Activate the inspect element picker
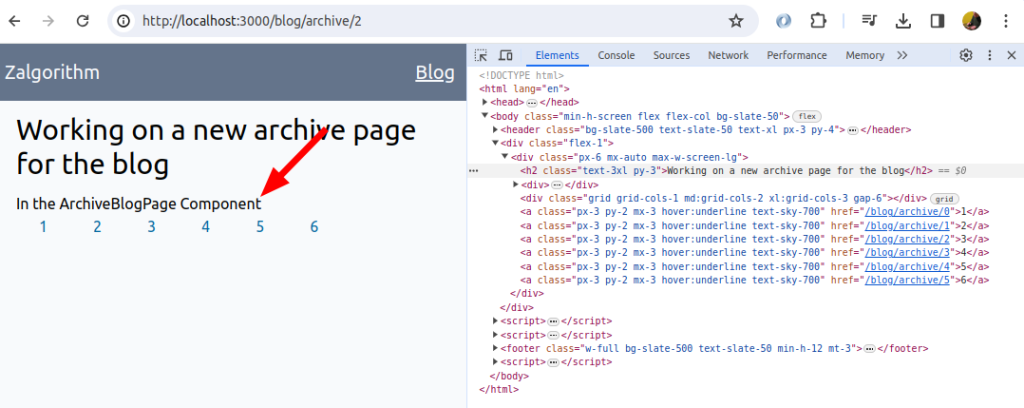Viewport: 1024px width, 408px height. [481, 55]
